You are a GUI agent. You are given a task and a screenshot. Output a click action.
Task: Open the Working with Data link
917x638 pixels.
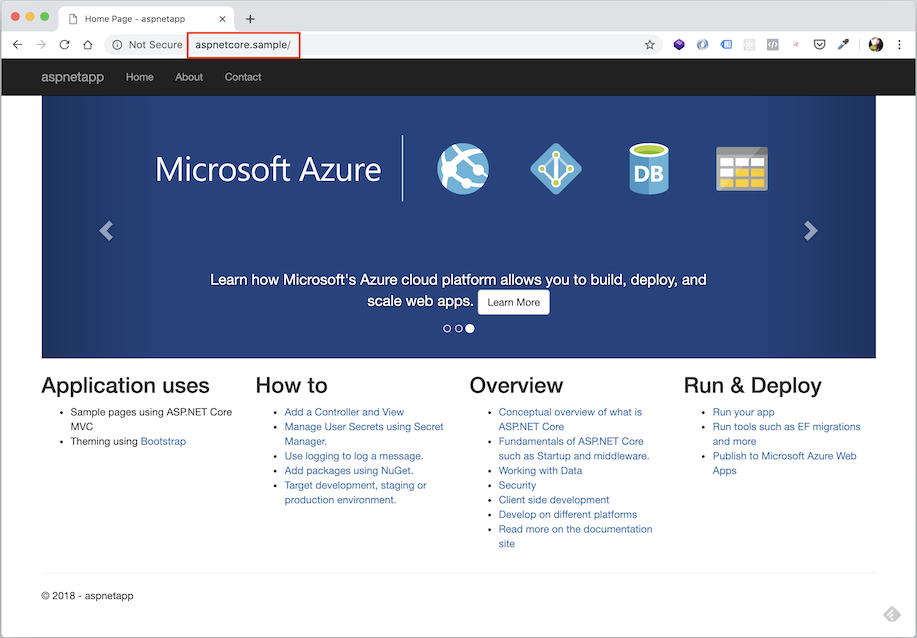(x=540, y=471)
